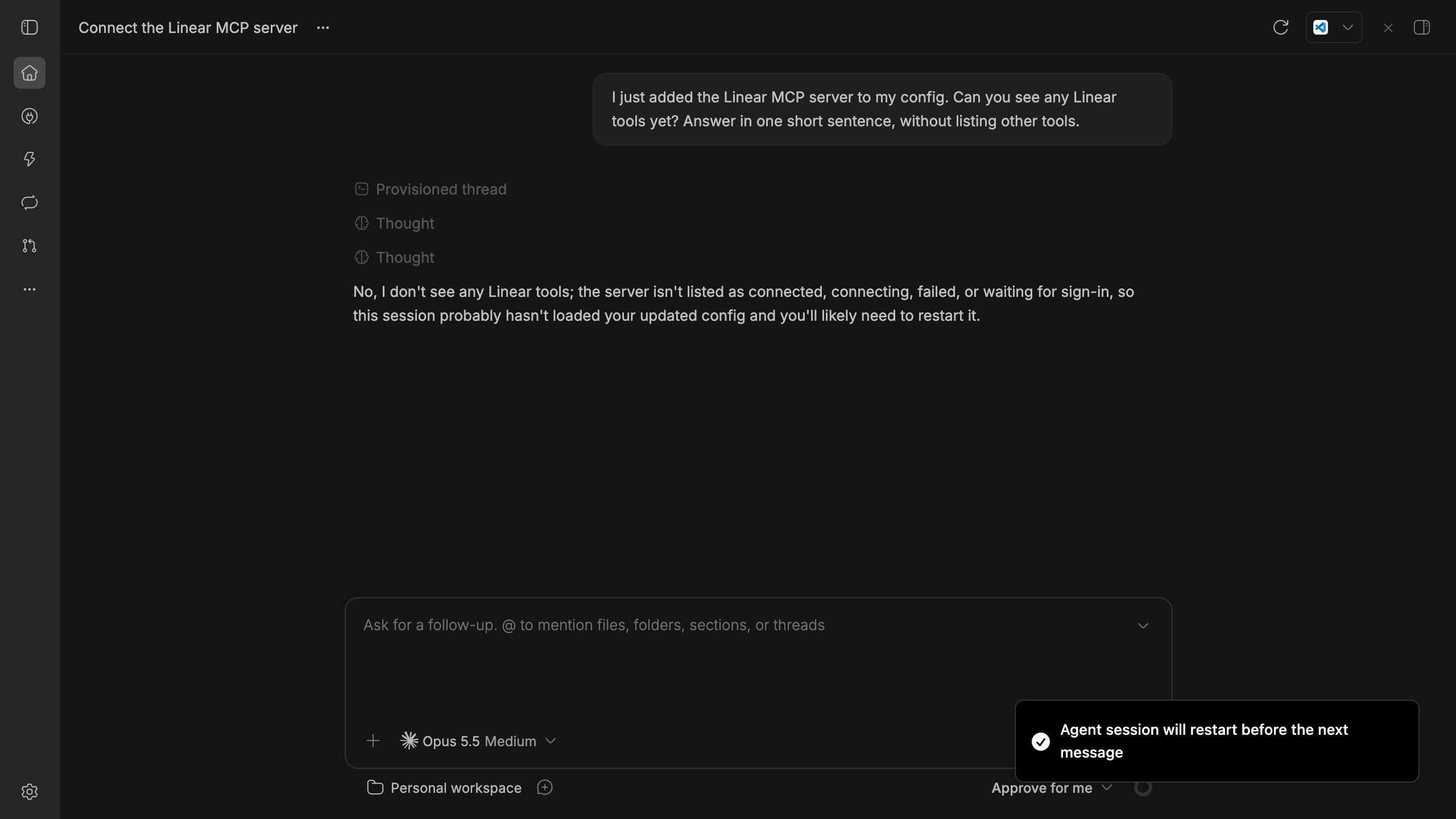Open Settings gear icon
1456x819 pixels.
pos(30,792)
